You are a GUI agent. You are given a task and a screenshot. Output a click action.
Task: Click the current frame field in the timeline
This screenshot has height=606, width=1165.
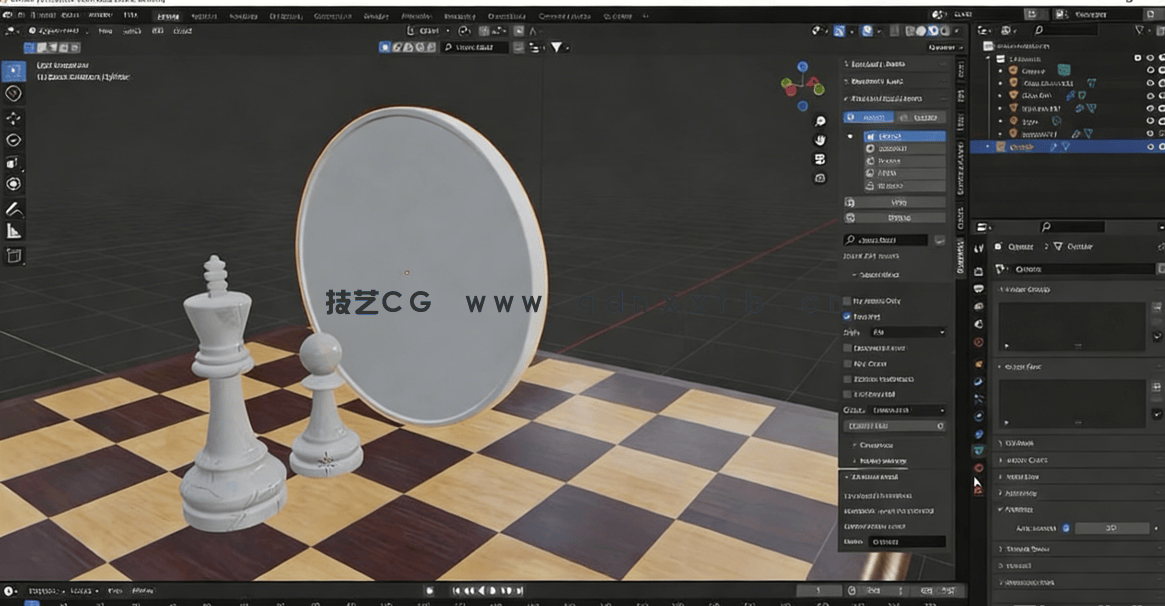[818, 591]
